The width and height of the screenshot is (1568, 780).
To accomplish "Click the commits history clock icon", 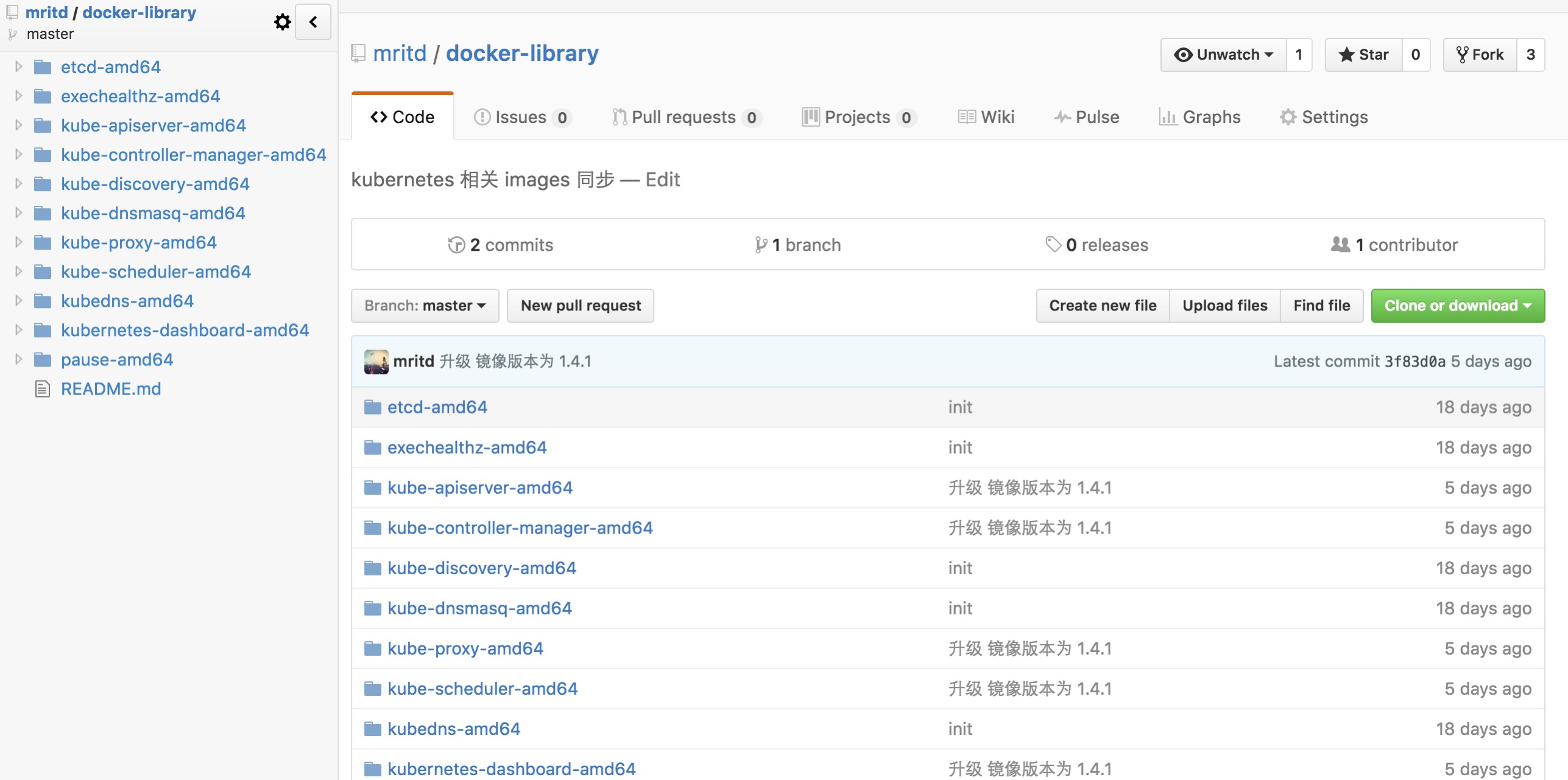I will 456,245.
